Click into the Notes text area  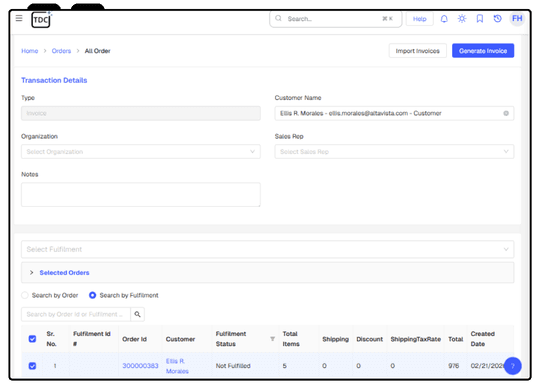coord(141,195)
